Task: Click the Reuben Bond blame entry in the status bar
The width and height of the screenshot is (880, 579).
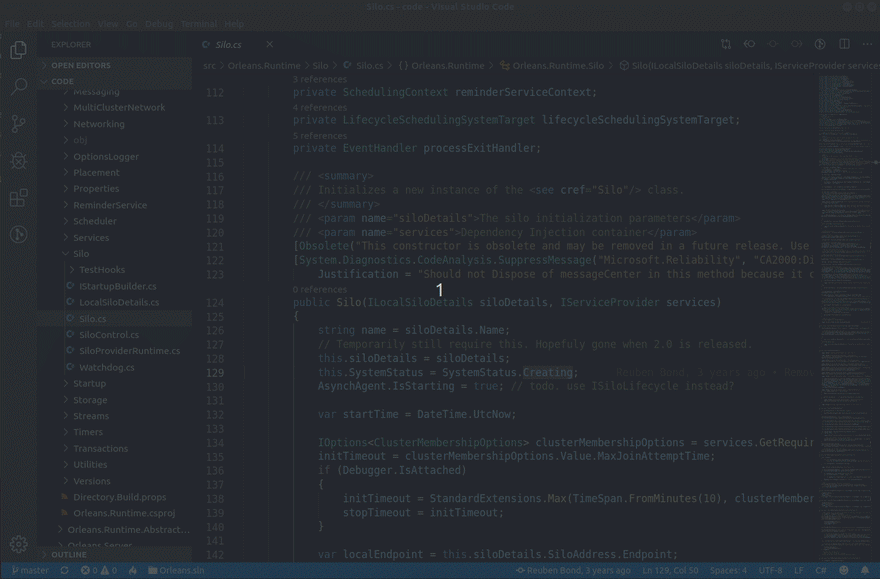Action: (572, 571)
